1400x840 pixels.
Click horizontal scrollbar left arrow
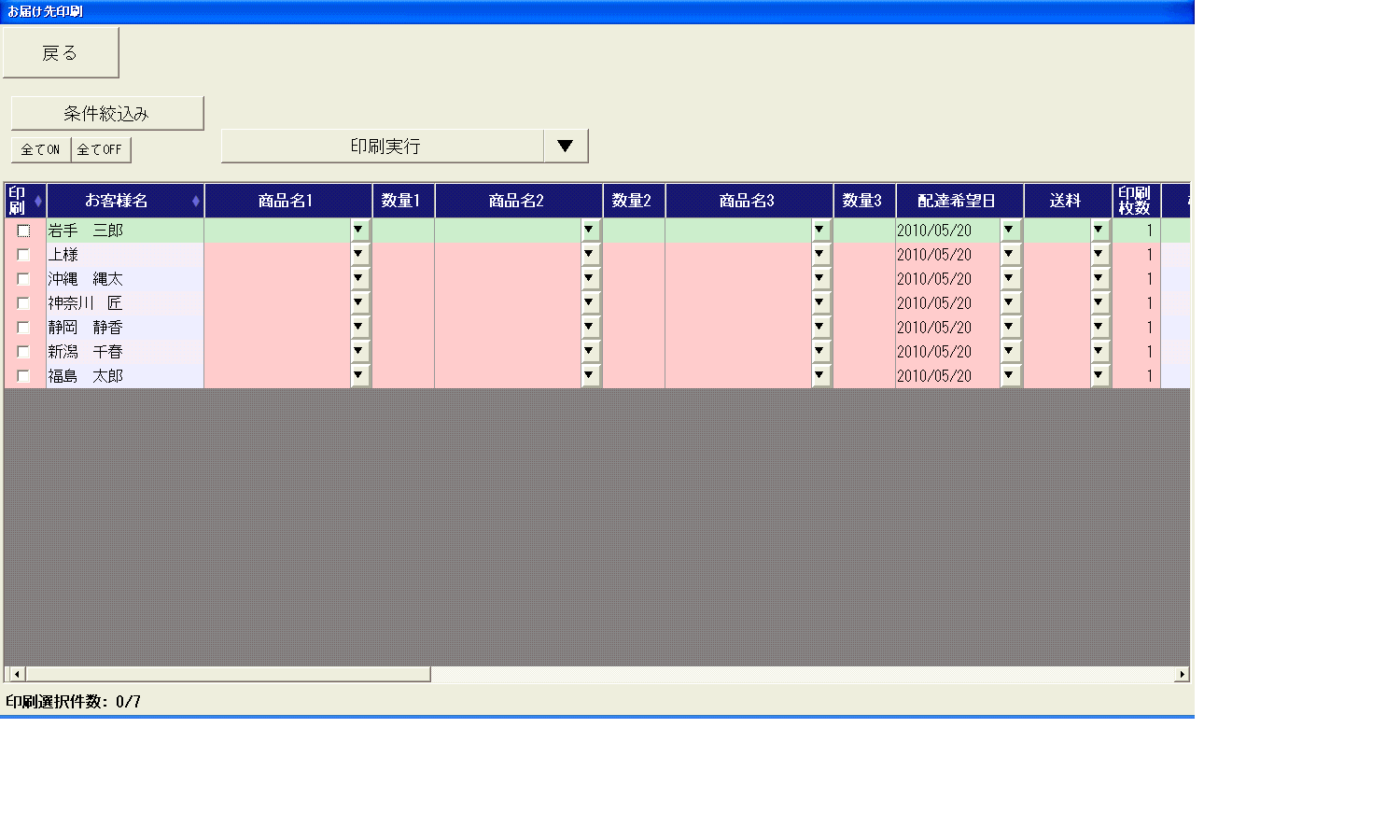click(x=16, y=674)
